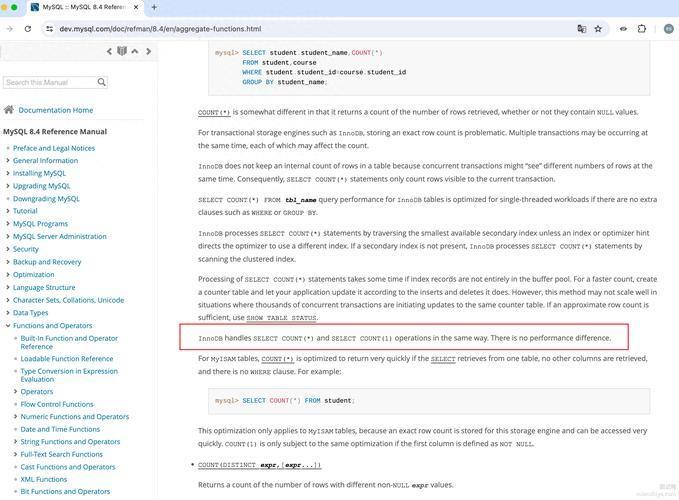Open the extensions puzzle icon
Viewport: 679px width, 500px height.
pyautogui.click(x=642, y=29)
